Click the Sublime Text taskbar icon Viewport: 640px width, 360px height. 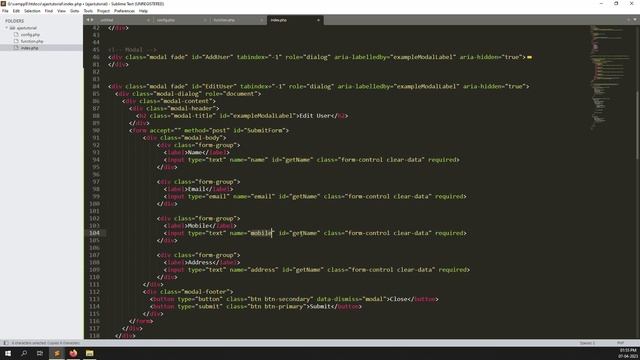(57, 353)
